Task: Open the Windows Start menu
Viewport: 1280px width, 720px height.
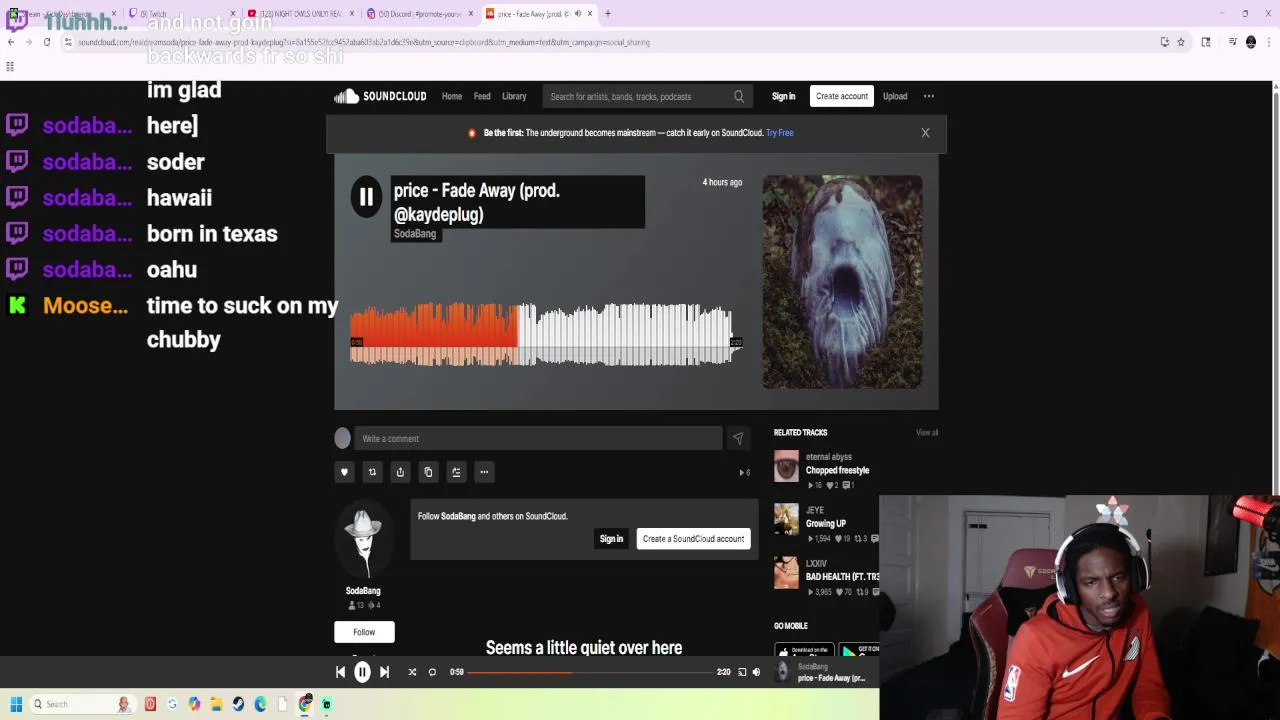Action: [x=16, y=704]
